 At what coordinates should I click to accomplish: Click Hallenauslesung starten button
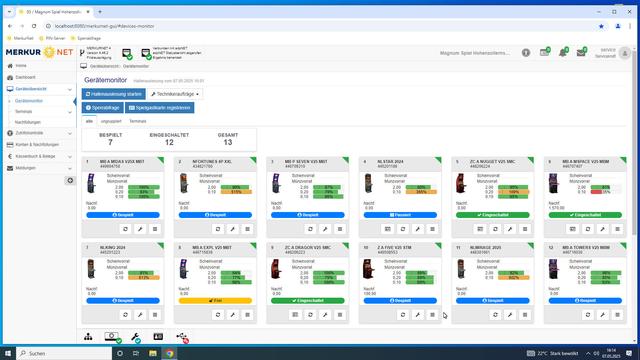pyautogui.click(x=113, y=94)
